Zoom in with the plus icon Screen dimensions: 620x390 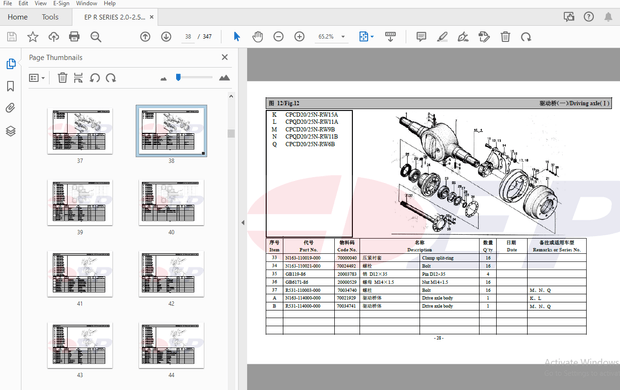299,37
